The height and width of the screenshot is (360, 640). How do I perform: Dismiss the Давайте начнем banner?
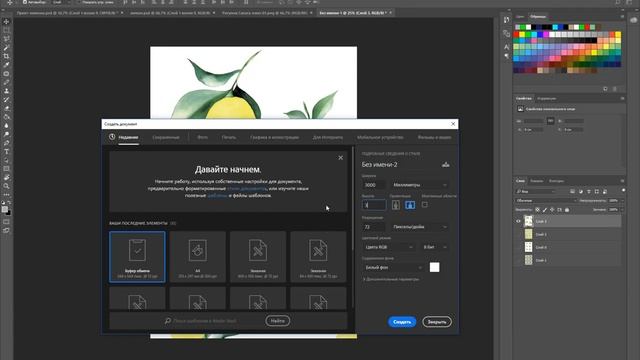(340, 158)
